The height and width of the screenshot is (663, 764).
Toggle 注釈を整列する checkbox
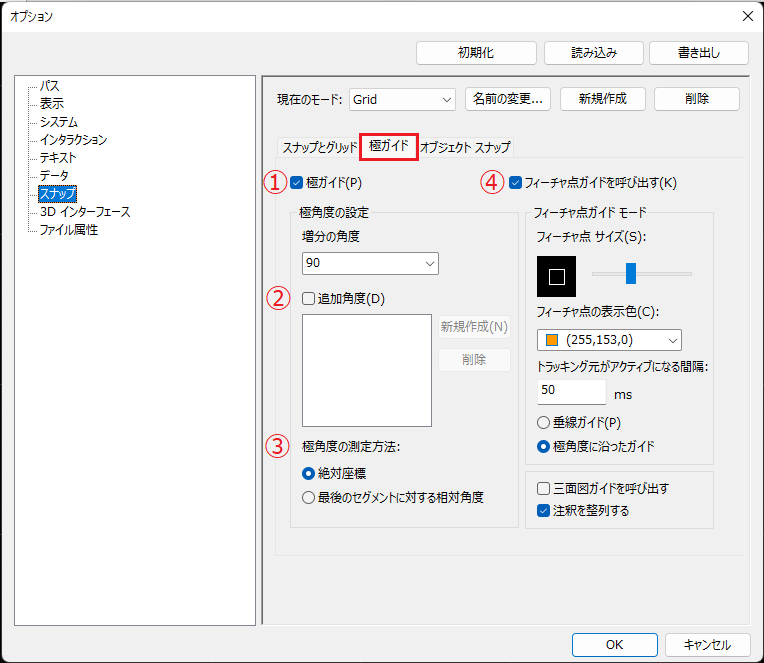[544, 510]
